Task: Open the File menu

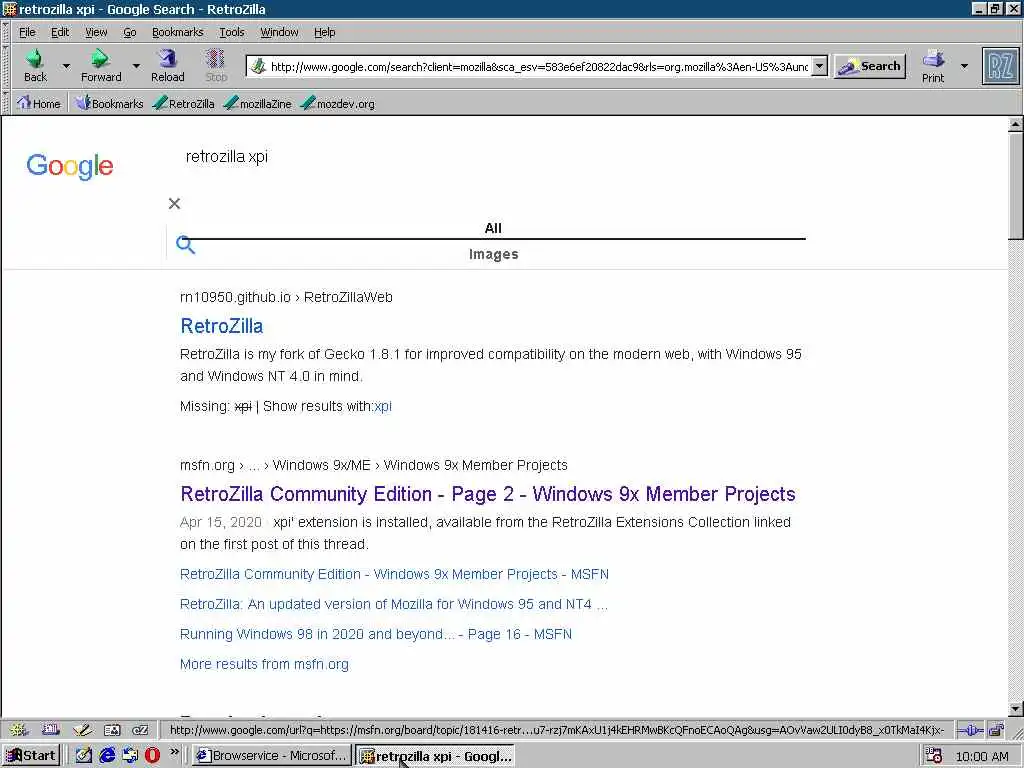Action: [x=27, y=32]
